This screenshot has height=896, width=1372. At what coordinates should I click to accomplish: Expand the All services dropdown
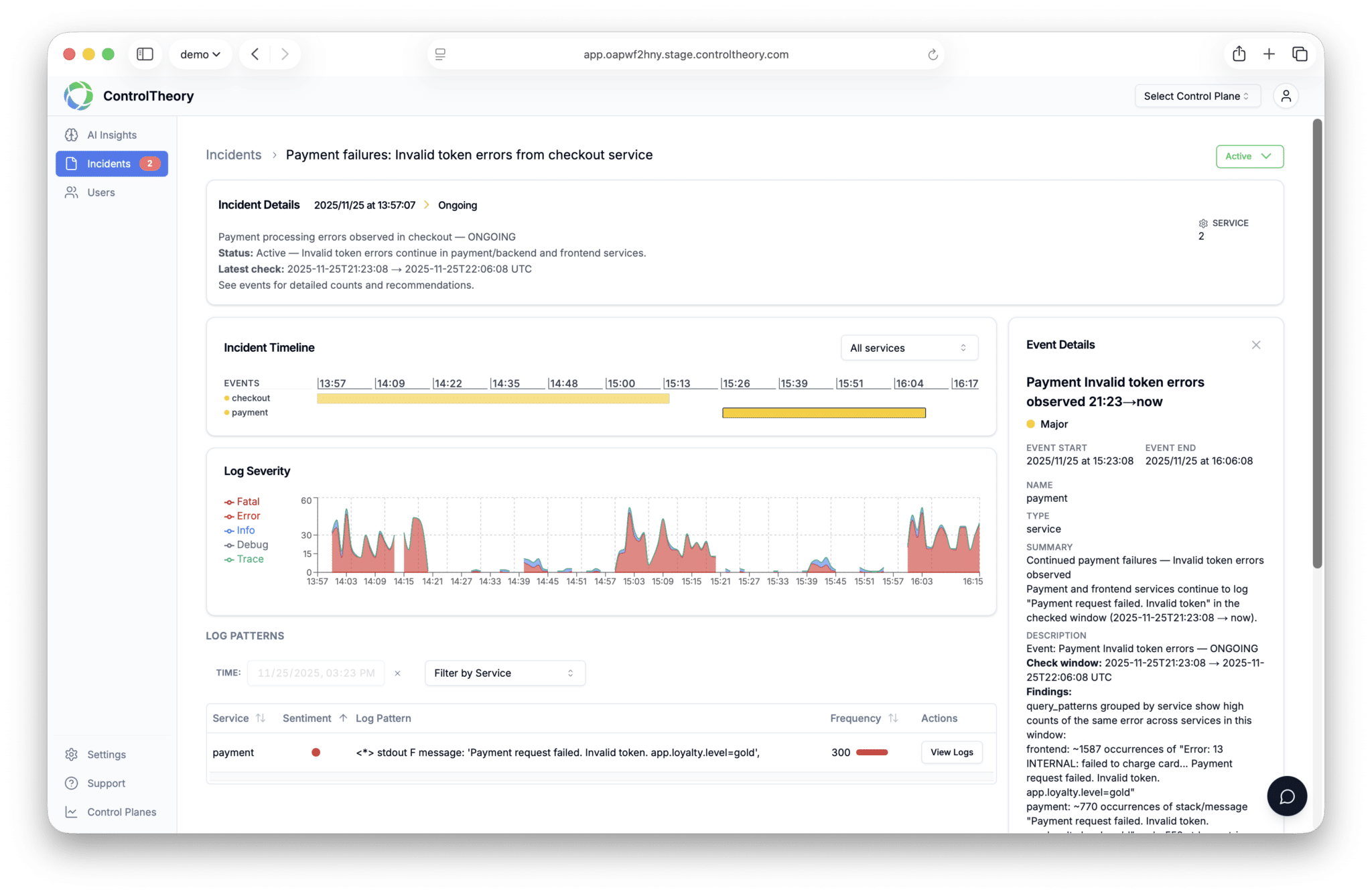(x=908, y=348)
